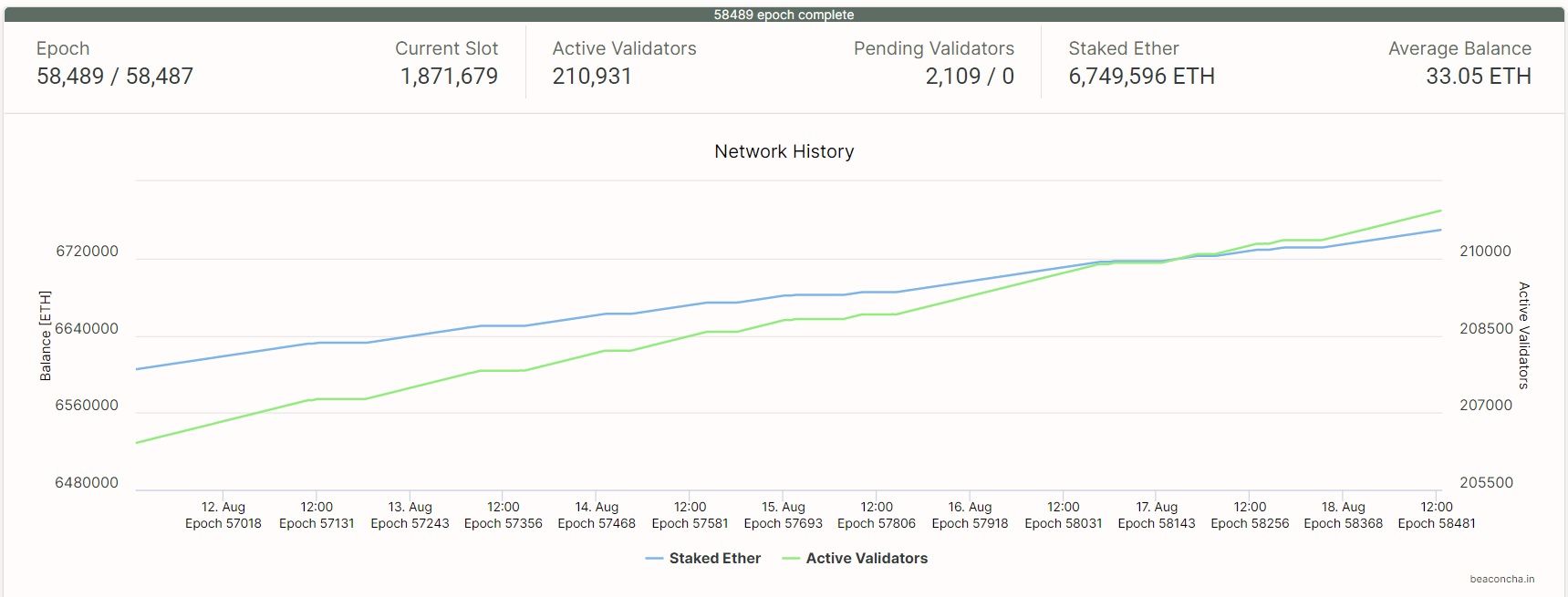Click x-axis tick 13. Aug Epoch 57243
Image resolution: width=1568 pixels, height=597 pixels.
point(410,515)
